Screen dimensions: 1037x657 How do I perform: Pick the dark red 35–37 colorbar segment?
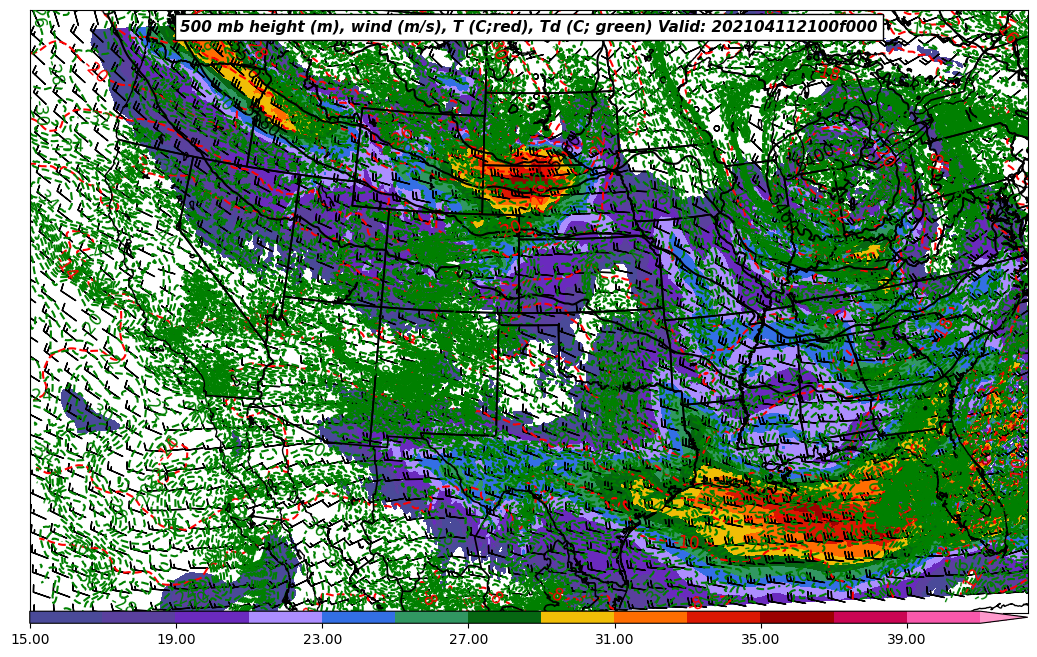(796, 617)
